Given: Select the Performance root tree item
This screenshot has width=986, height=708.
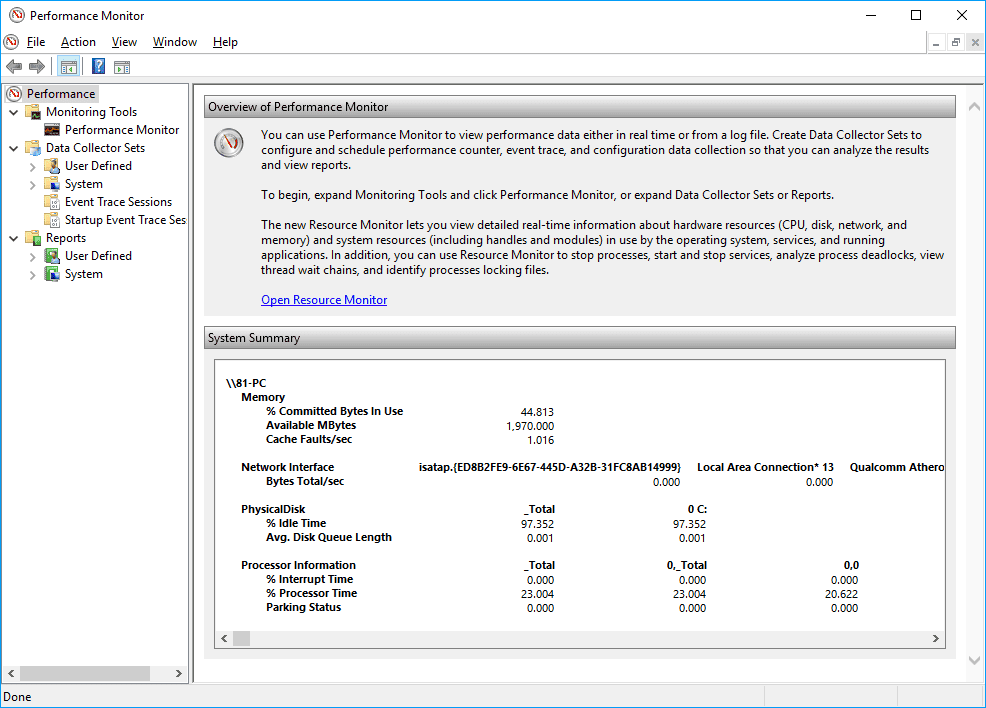Looking at the screenshot, I should click(x=61, y=94).
